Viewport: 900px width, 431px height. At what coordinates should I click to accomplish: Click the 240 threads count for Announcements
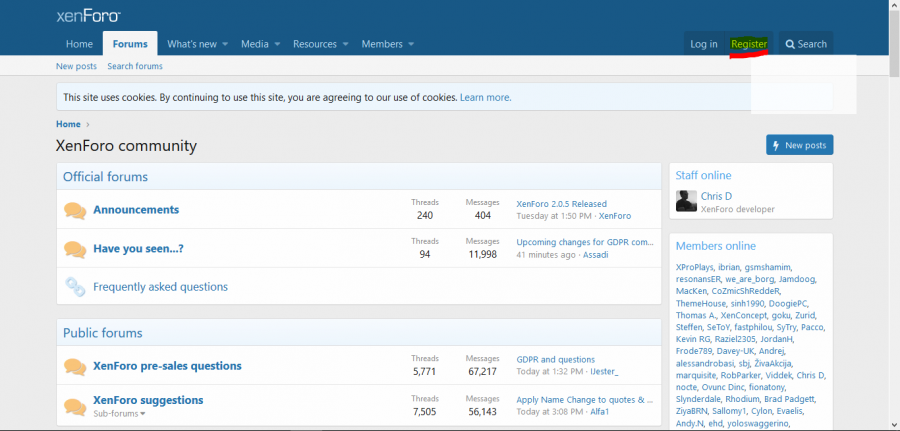click(425, 216)
